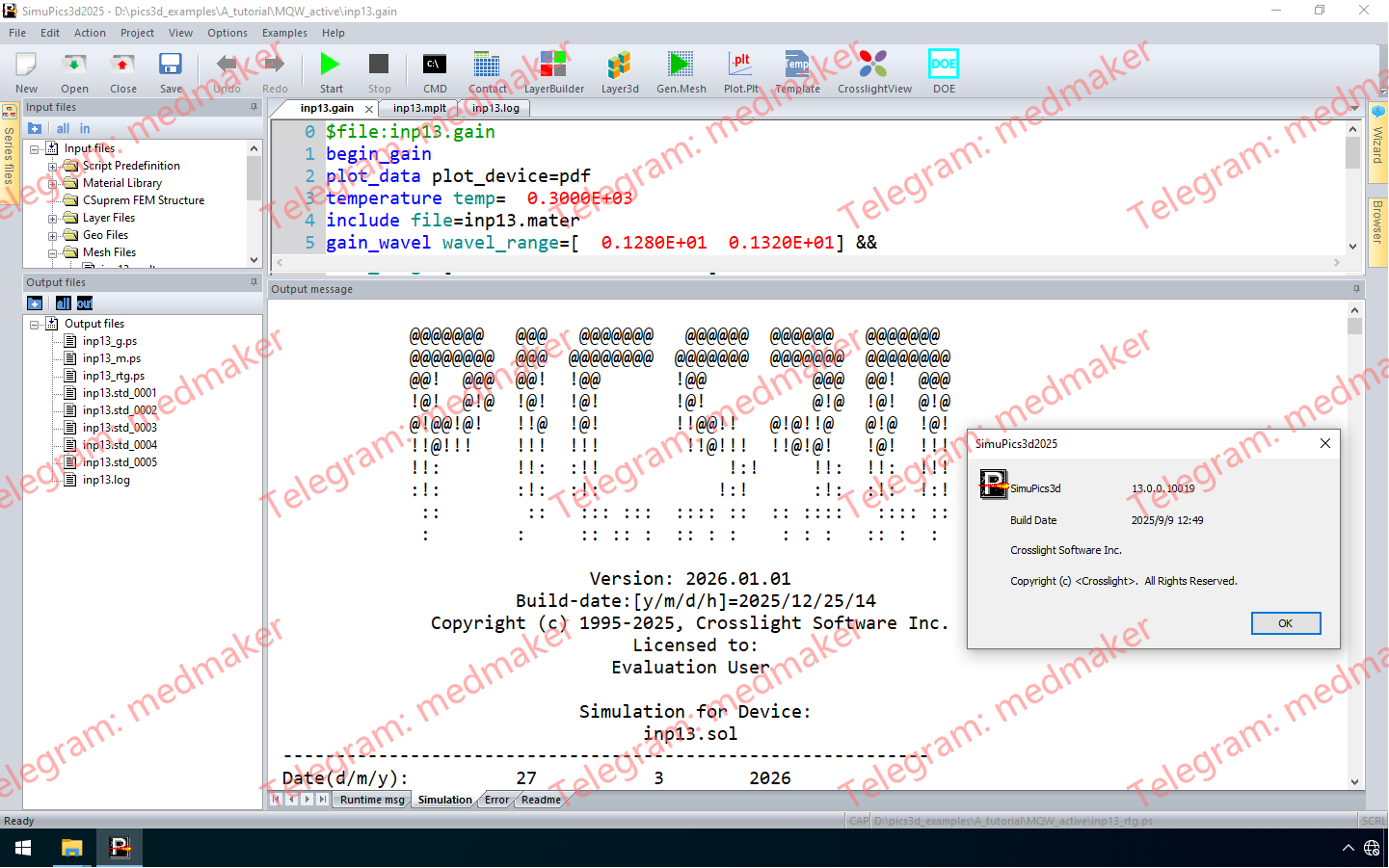Click OK in the SimuPics3d dialog
1389x868 pixels.
click(x=1286, y=622)
